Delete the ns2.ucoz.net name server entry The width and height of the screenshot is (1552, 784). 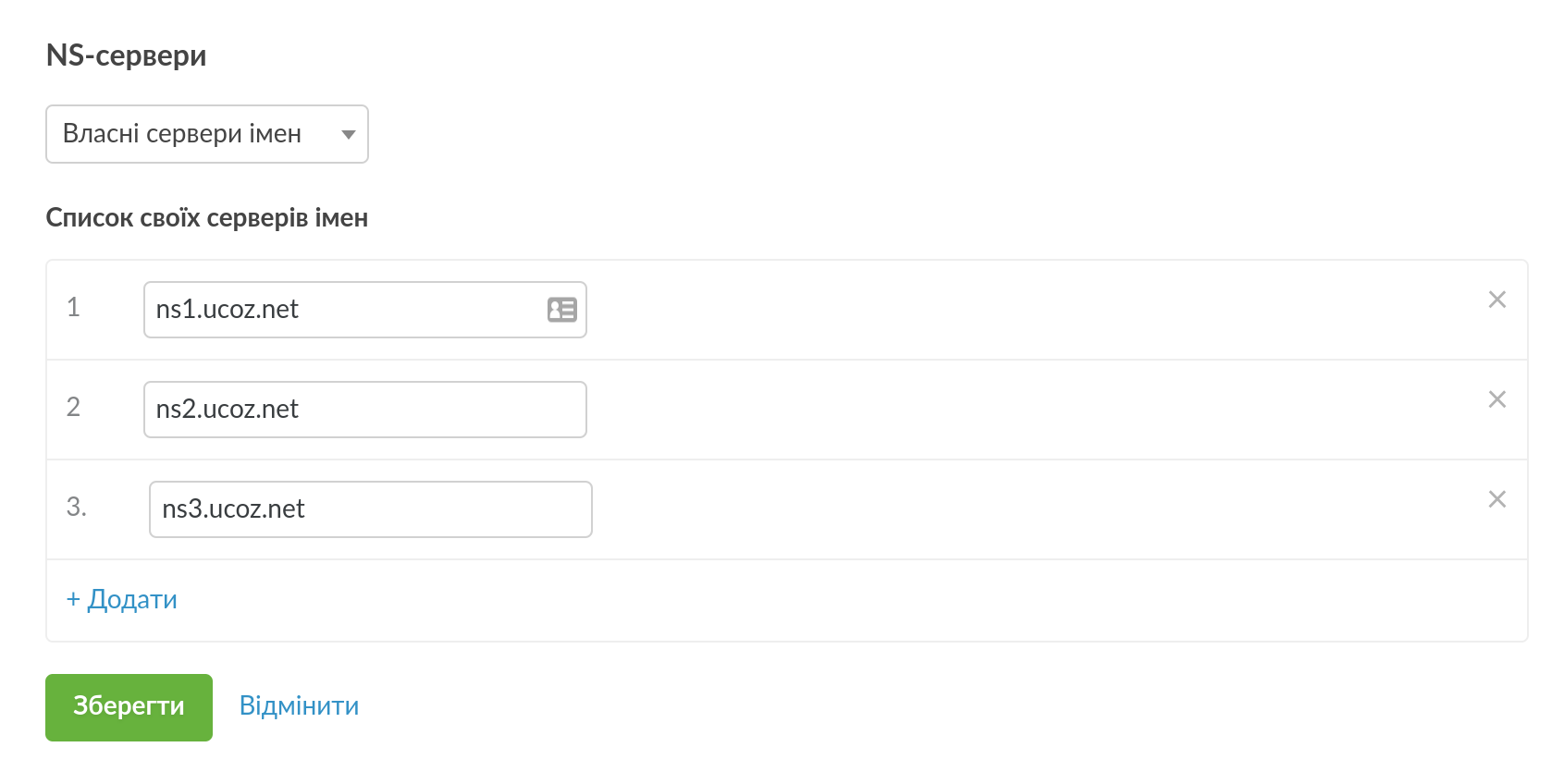(x=1497, y=399)
